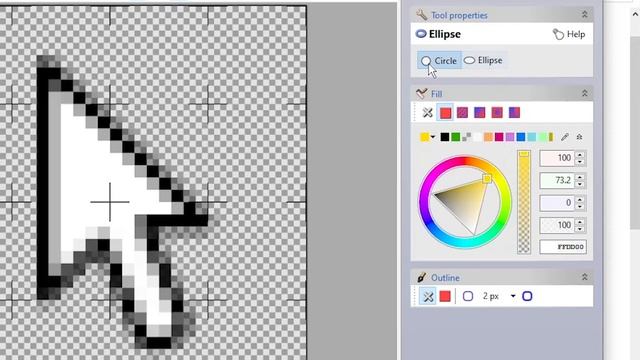
Task: Increase the 73.2 value stepper
Action: (x=580, y=176)
